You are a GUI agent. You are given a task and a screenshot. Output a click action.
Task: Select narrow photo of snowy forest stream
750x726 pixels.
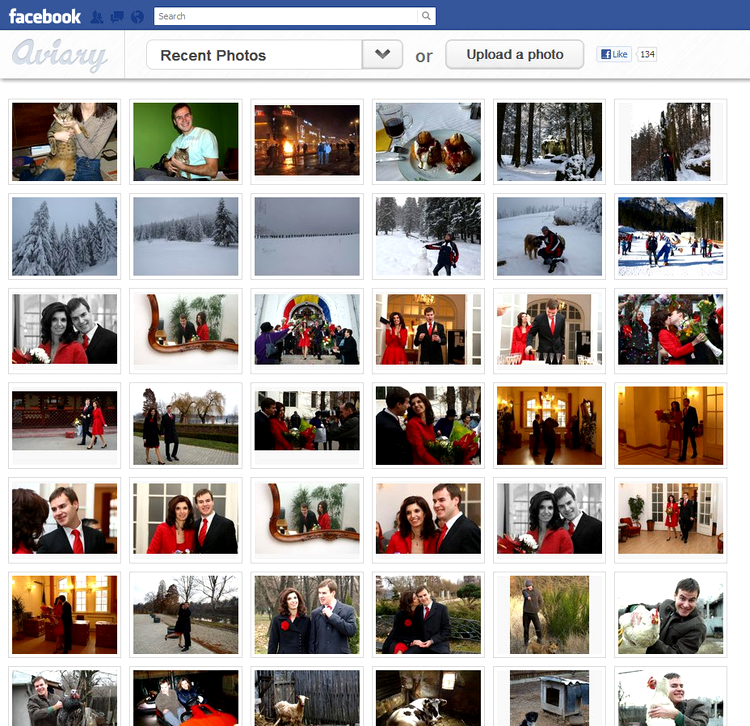point(671,142)
